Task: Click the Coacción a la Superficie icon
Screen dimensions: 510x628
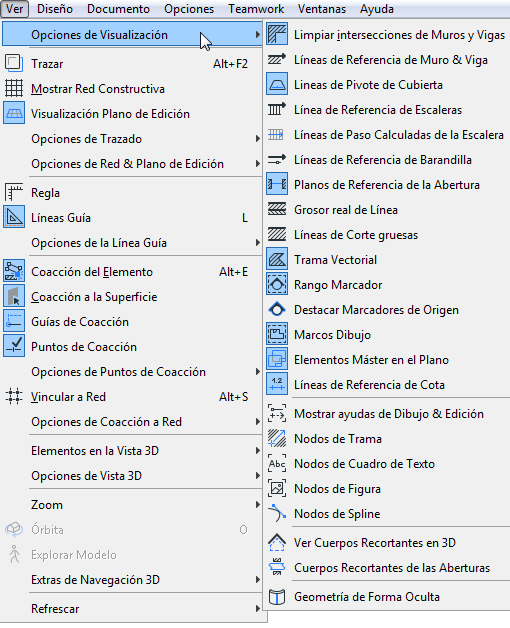Action: [14, 296]
